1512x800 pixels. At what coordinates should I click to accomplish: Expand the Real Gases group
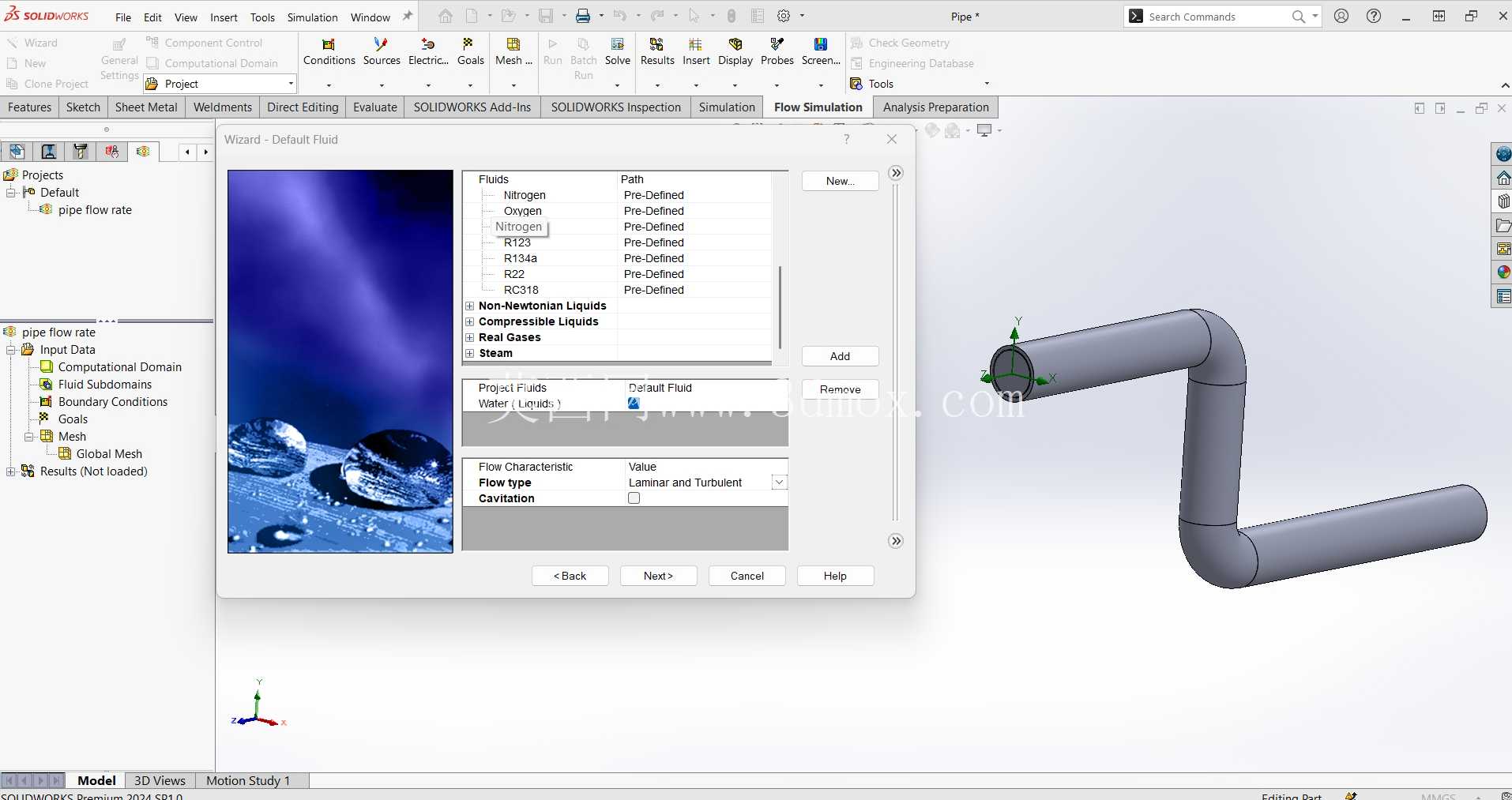click(x=470, y=337)
